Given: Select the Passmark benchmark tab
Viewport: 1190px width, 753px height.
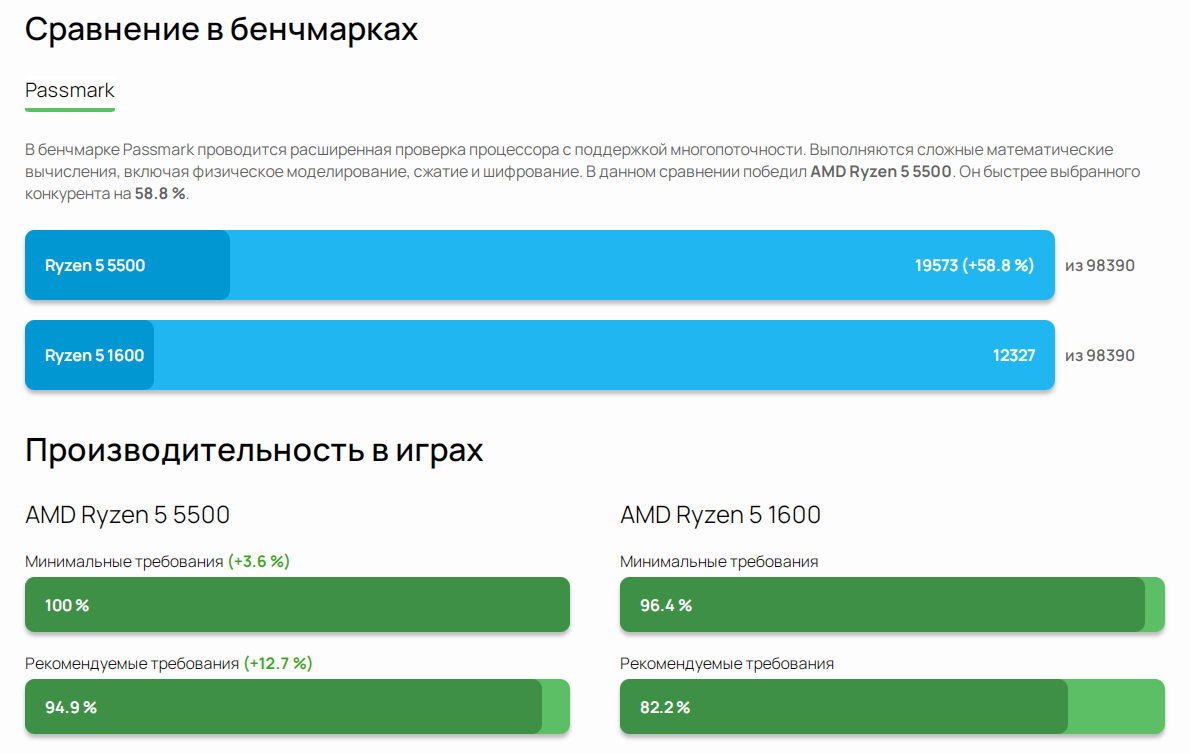Looking at the screenshot, I should (x=69, y=90).
